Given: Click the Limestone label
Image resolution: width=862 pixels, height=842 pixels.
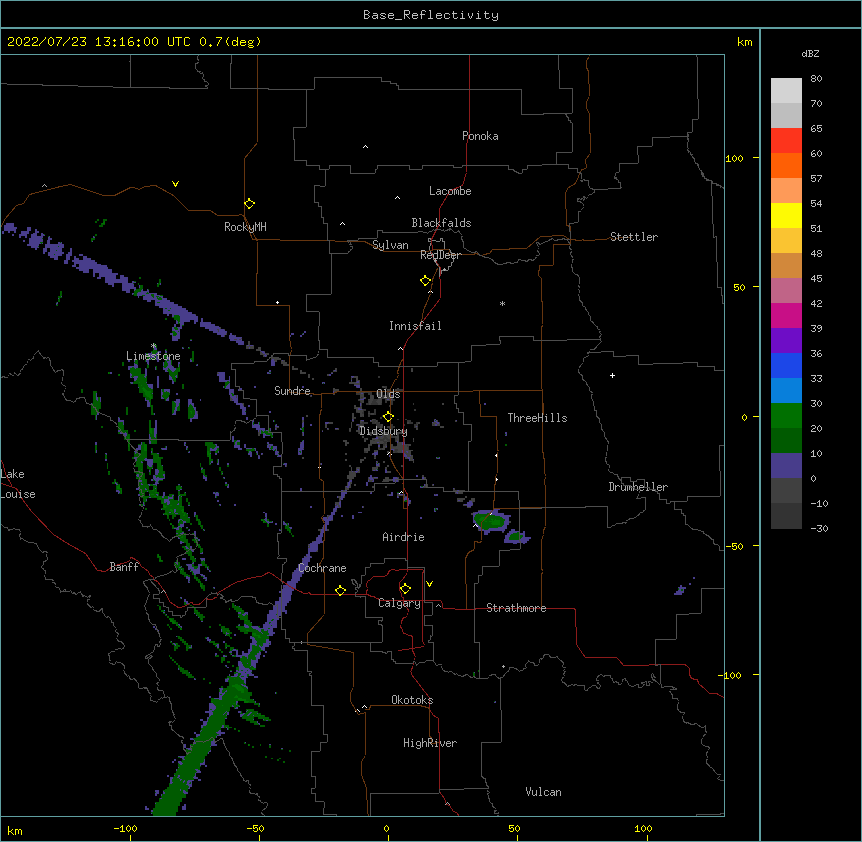Looking at the screenshot, I should coord(153,356).
